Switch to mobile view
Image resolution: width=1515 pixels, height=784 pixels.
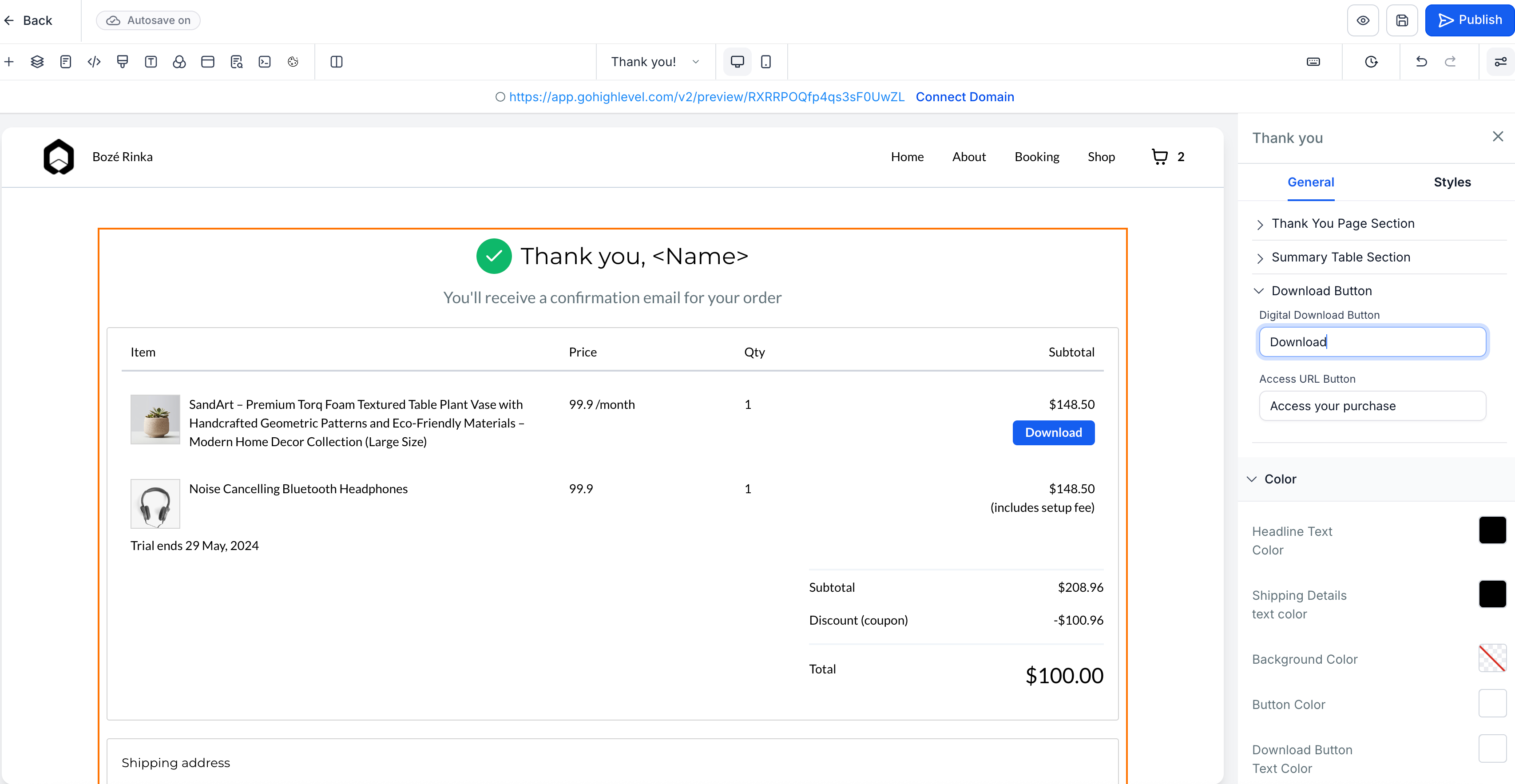[x=766, y=62]
